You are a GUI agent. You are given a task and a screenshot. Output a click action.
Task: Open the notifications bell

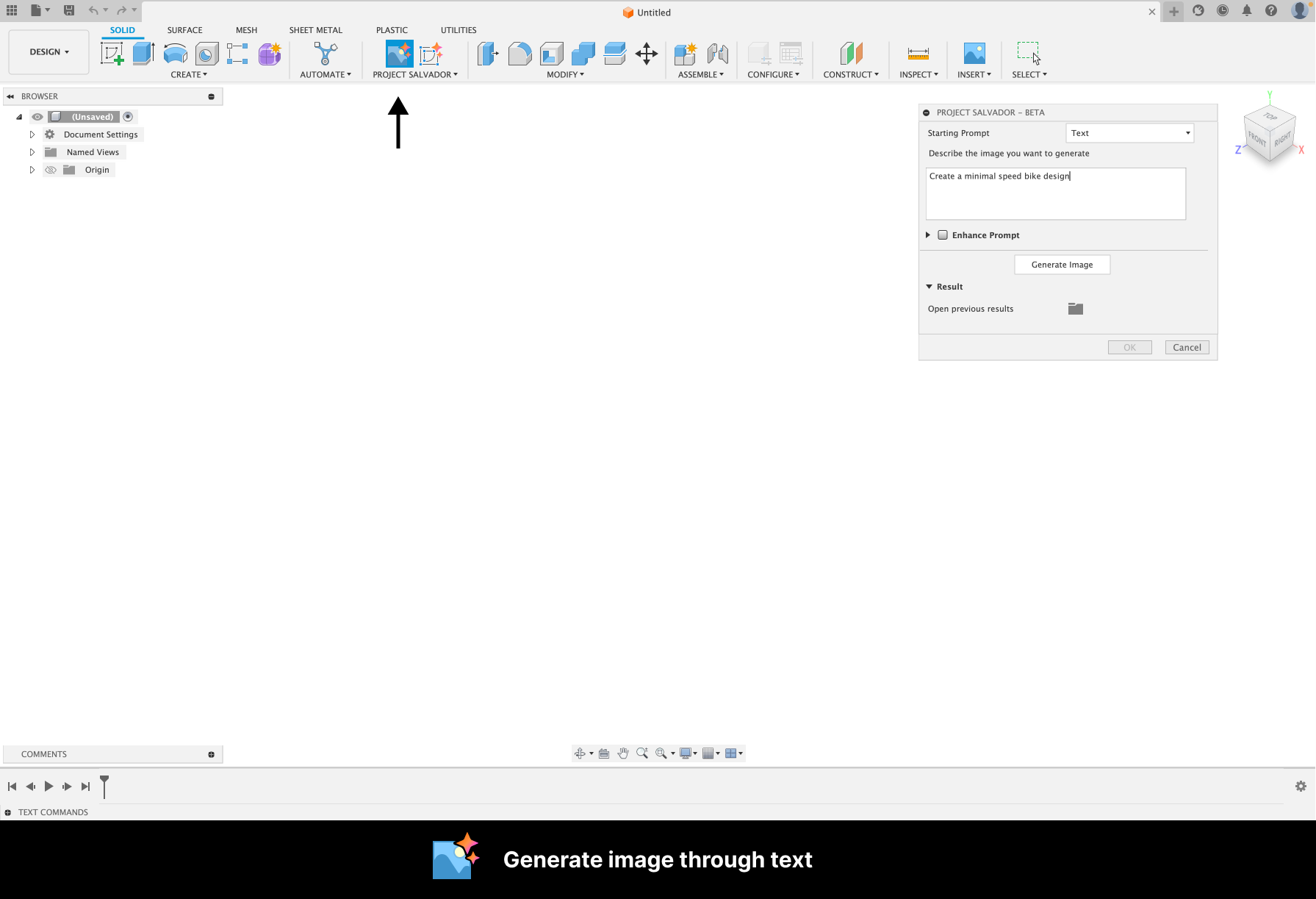[1247, 10]
